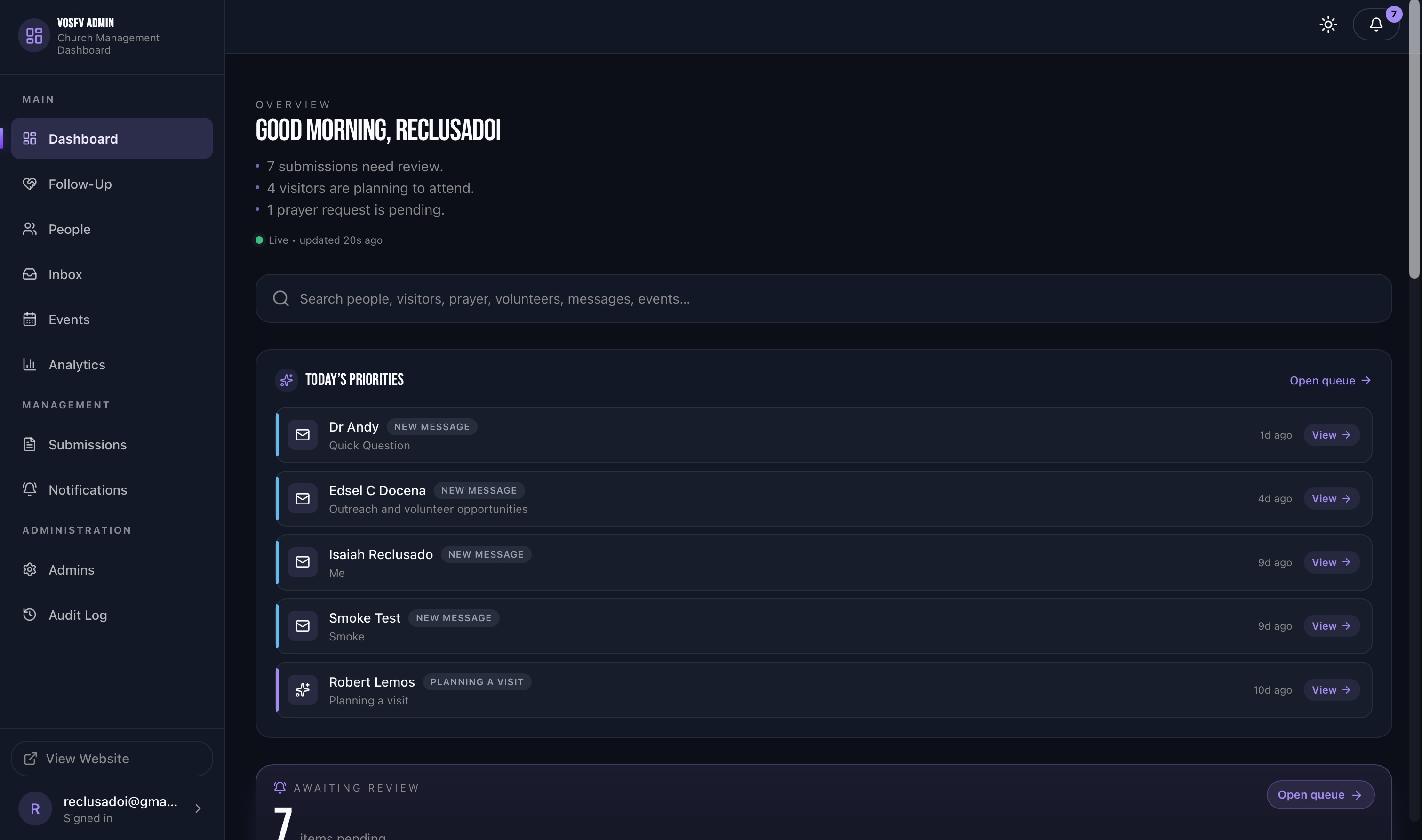Open the Inbox sidebar item
The height and width of the screenshot is (840, 1422).
[x=112, y=274]
